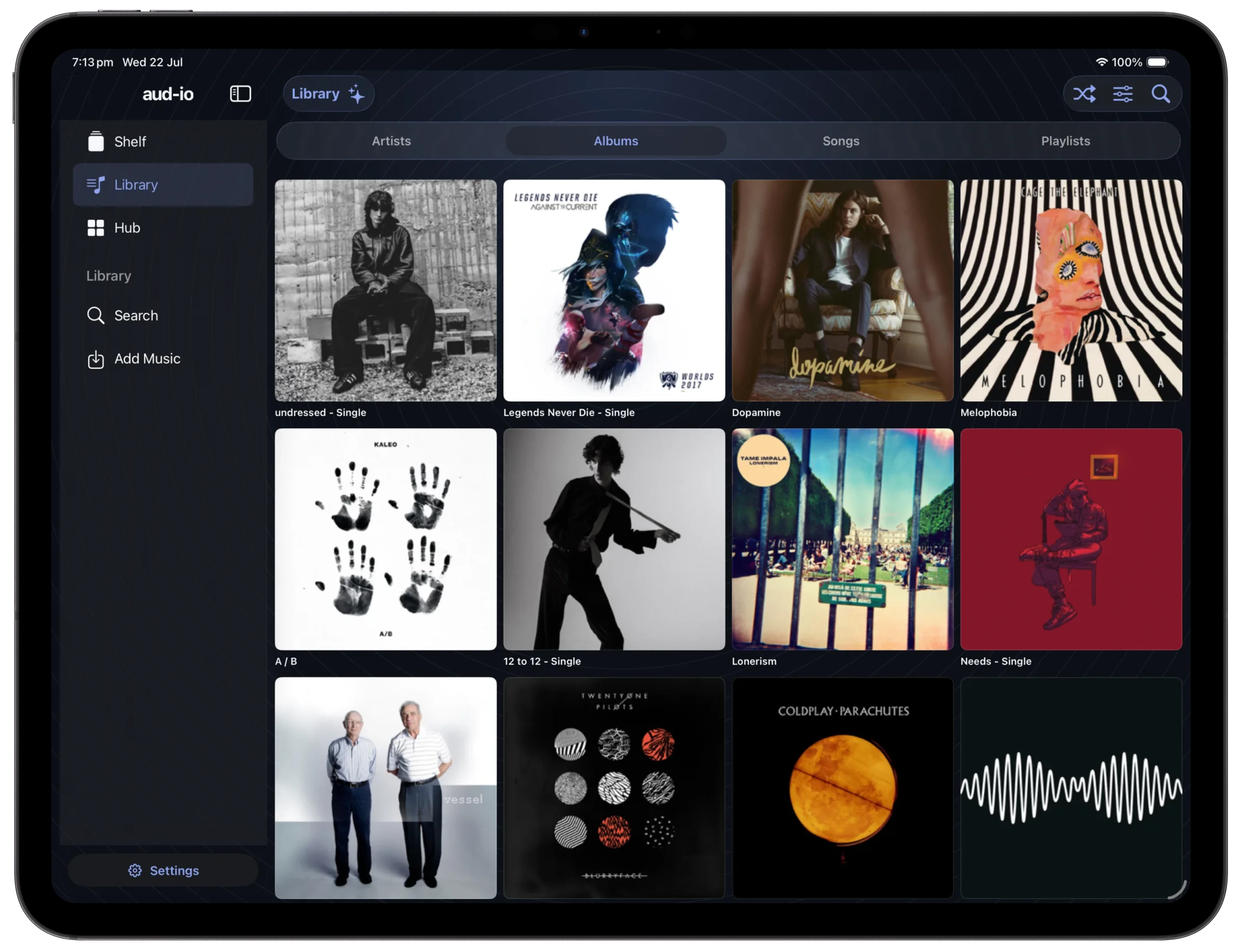Open Hub from the sidebar
This screenshot has height=952, width=1242.
[x=163, y=228]
